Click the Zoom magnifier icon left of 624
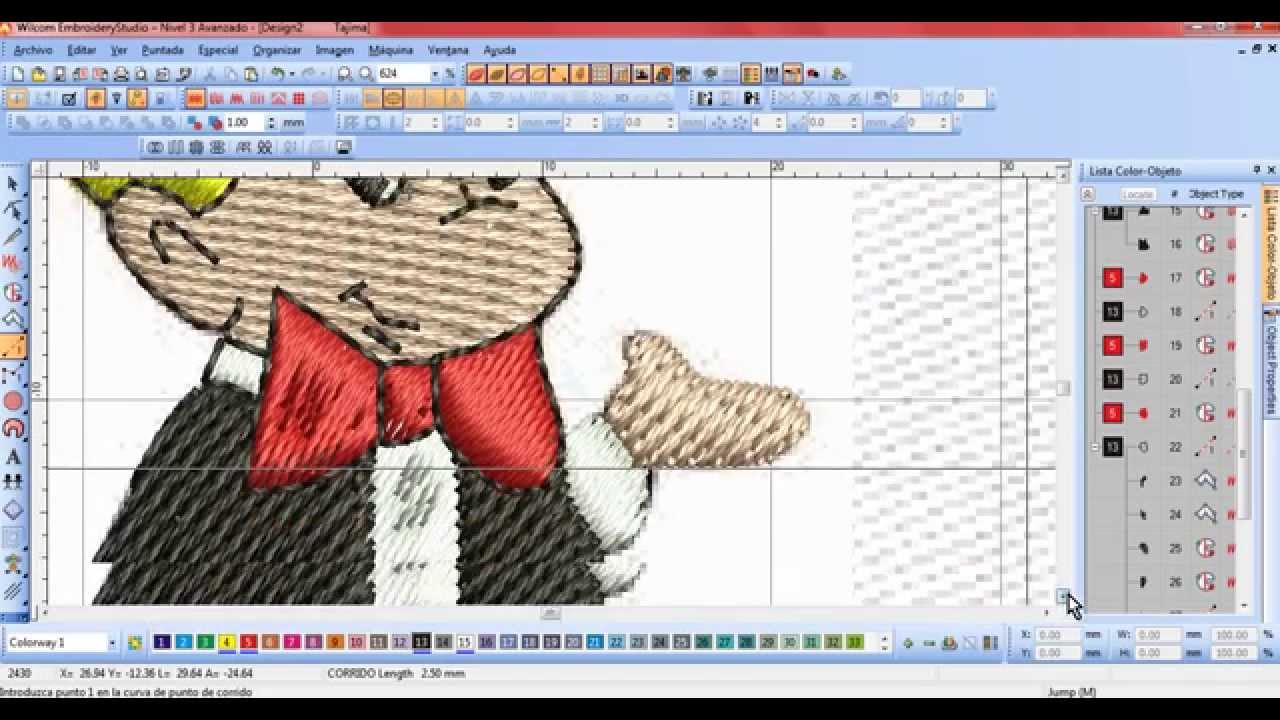The image size is (1280, 720). coord(366,74)
